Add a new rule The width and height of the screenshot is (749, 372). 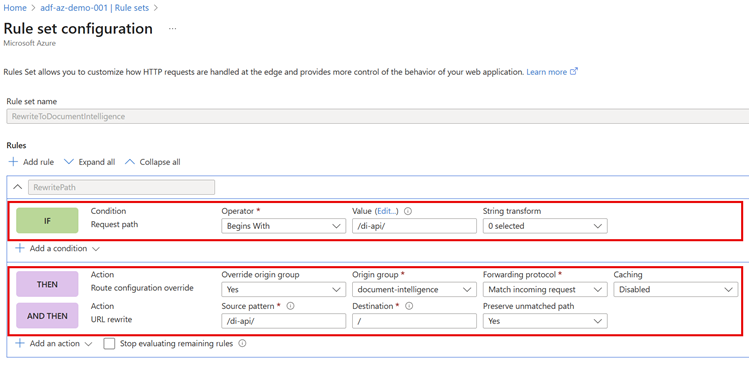(32, 162)
